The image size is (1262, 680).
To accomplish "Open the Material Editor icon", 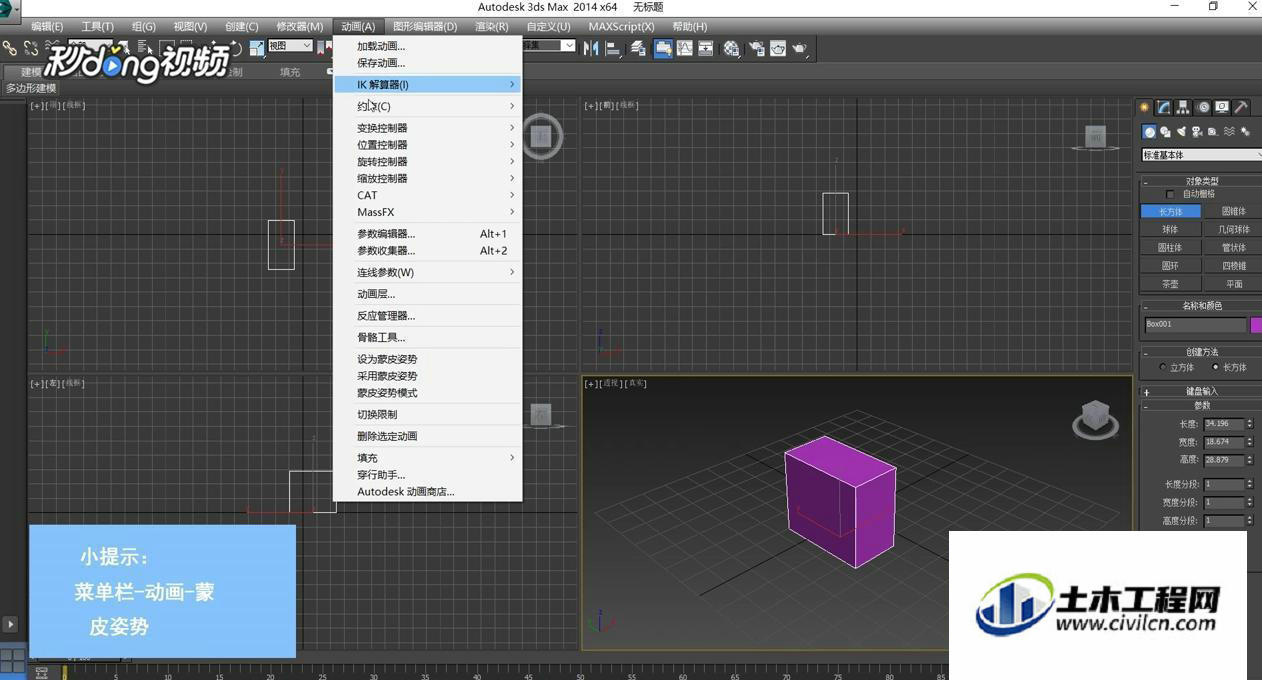I will [x=731, y=47].
